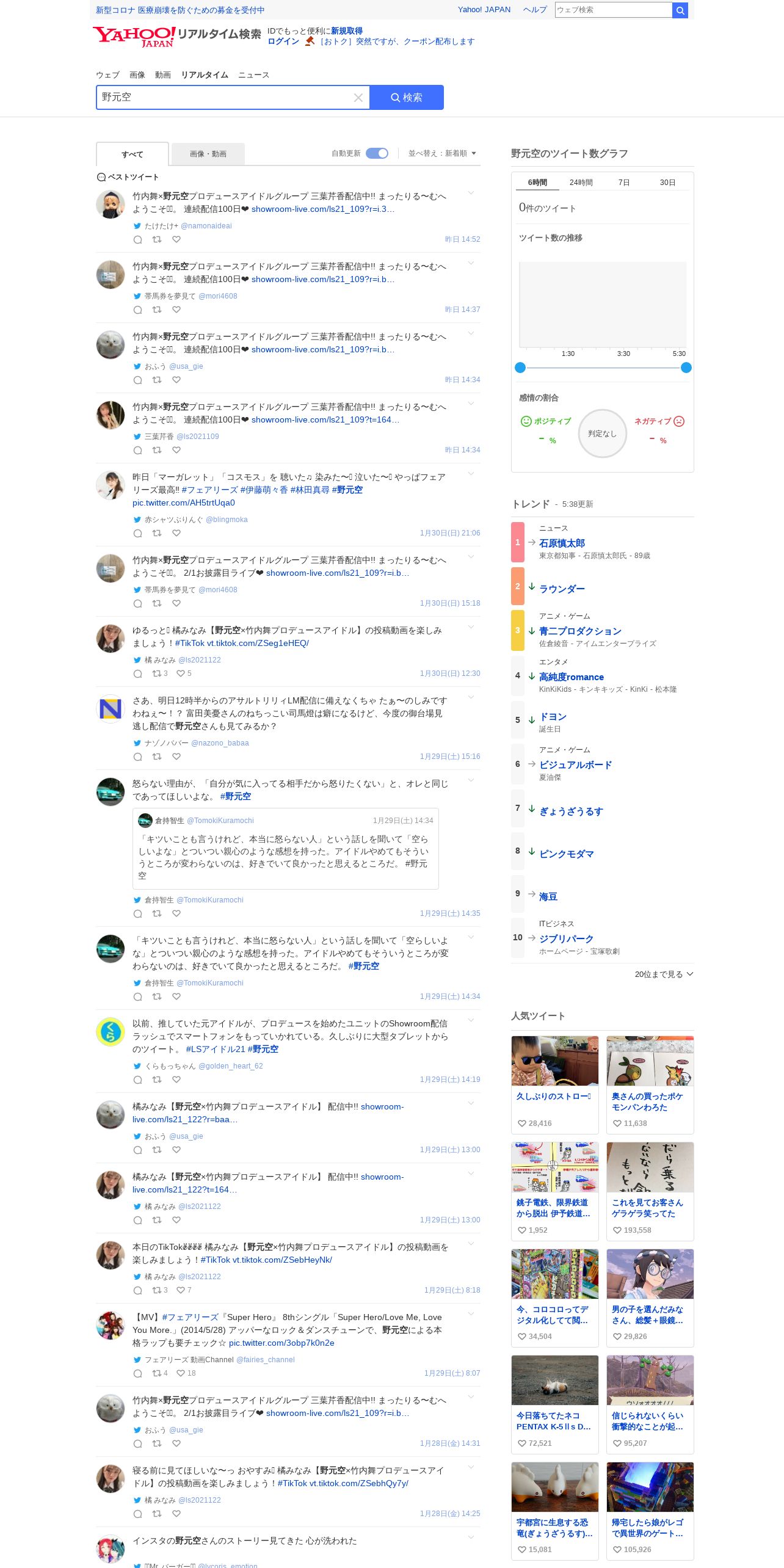Image resolution: width=784 pixels, height=1568 pixels.
Task: Click the top web search magnifier button
Action: (x=680, y=10)
